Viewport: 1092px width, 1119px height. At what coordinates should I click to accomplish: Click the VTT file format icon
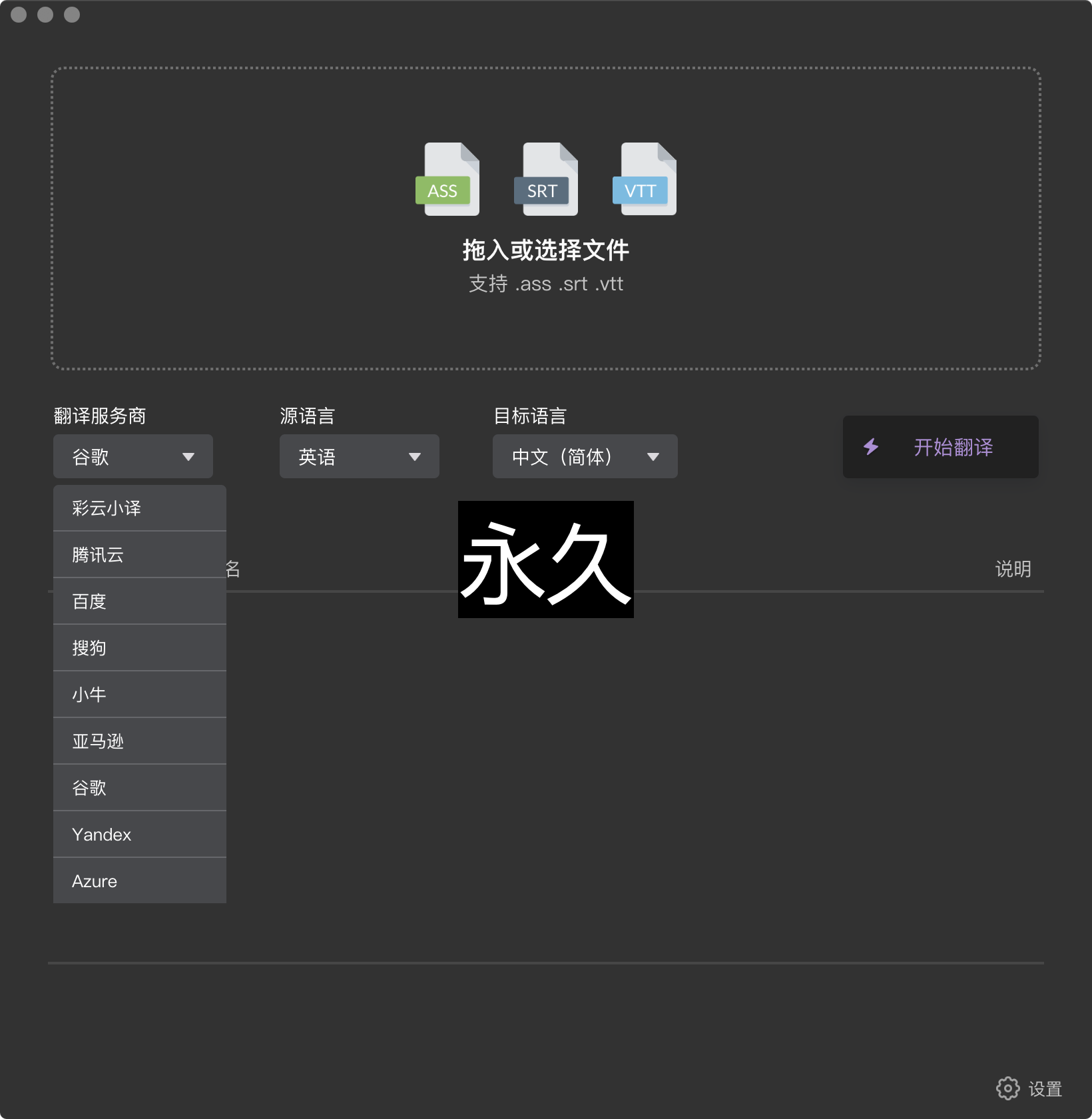coord(645,179)
